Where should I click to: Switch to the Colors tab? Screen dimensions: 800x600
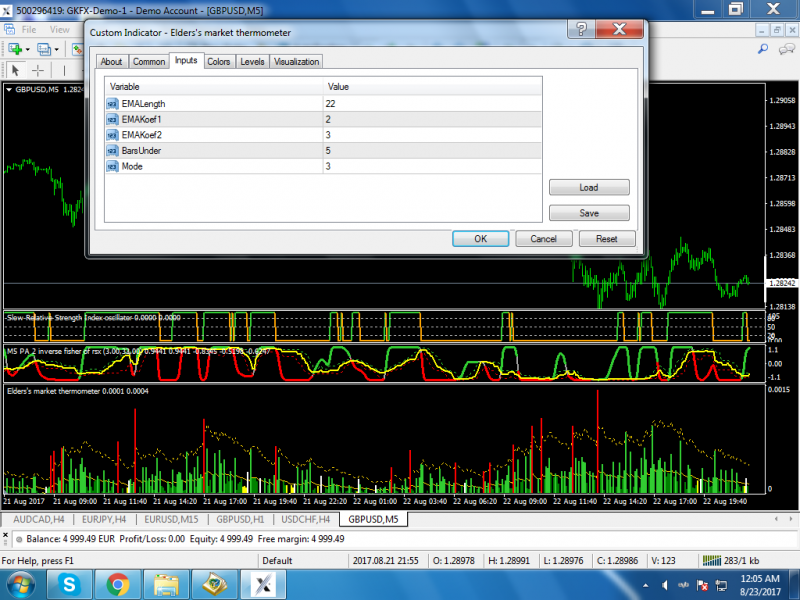point(219,62)
